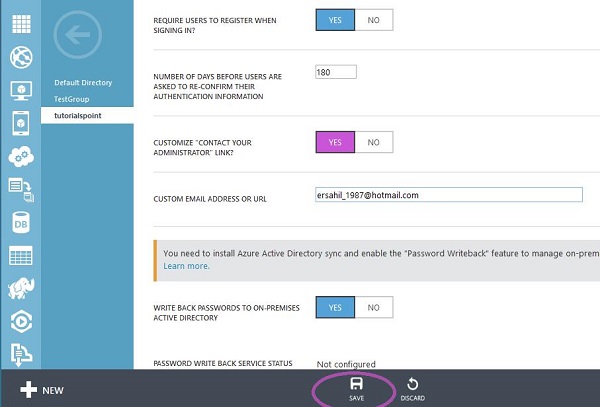Select Default Directory in the sidebar
The image size is (600, 407).
coord(83,82)
